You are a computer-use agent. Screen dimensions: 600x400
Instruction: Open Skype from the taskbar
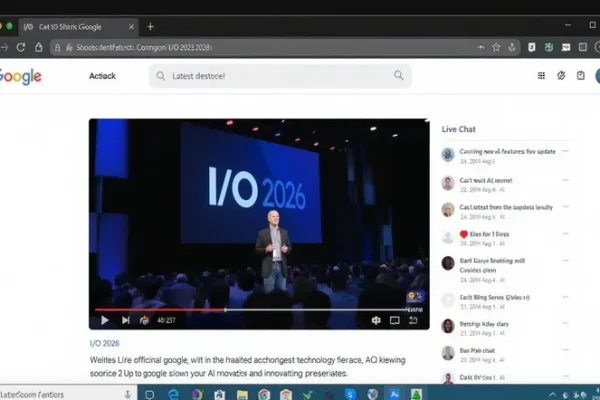[350, 394]
